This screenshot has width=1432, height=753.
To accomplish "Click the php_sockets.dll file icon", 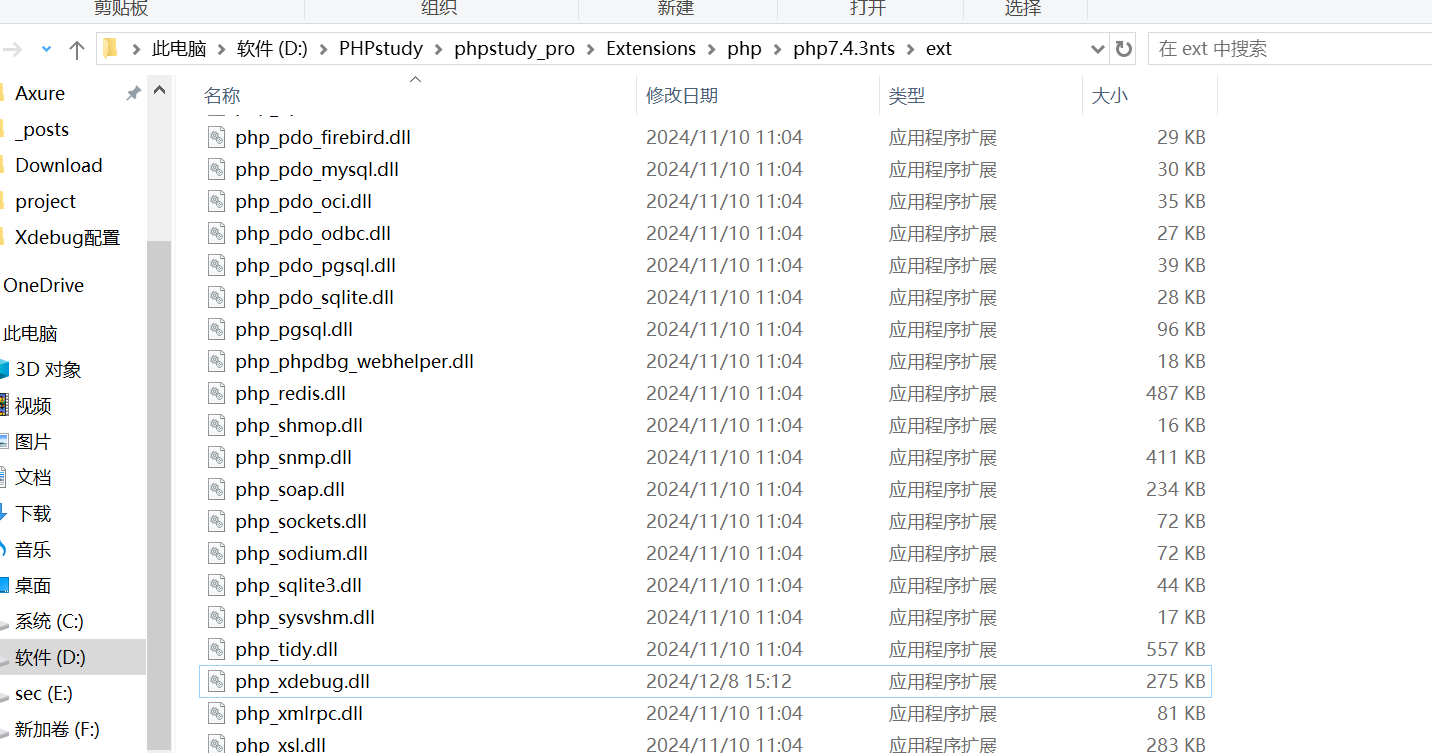I will point(217,522).
